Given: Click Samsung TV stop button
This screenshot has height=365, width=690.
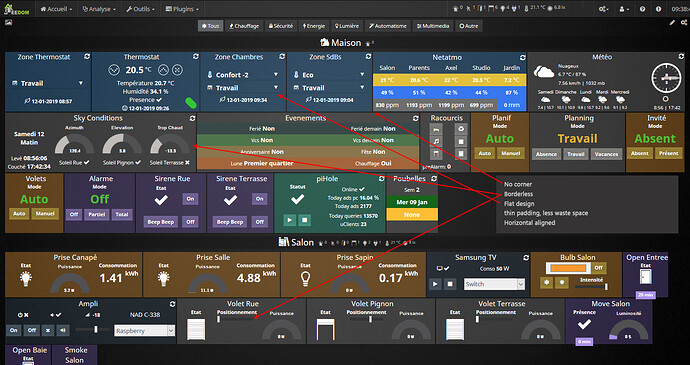Looking at the screenshot, I should click(450, 284).
